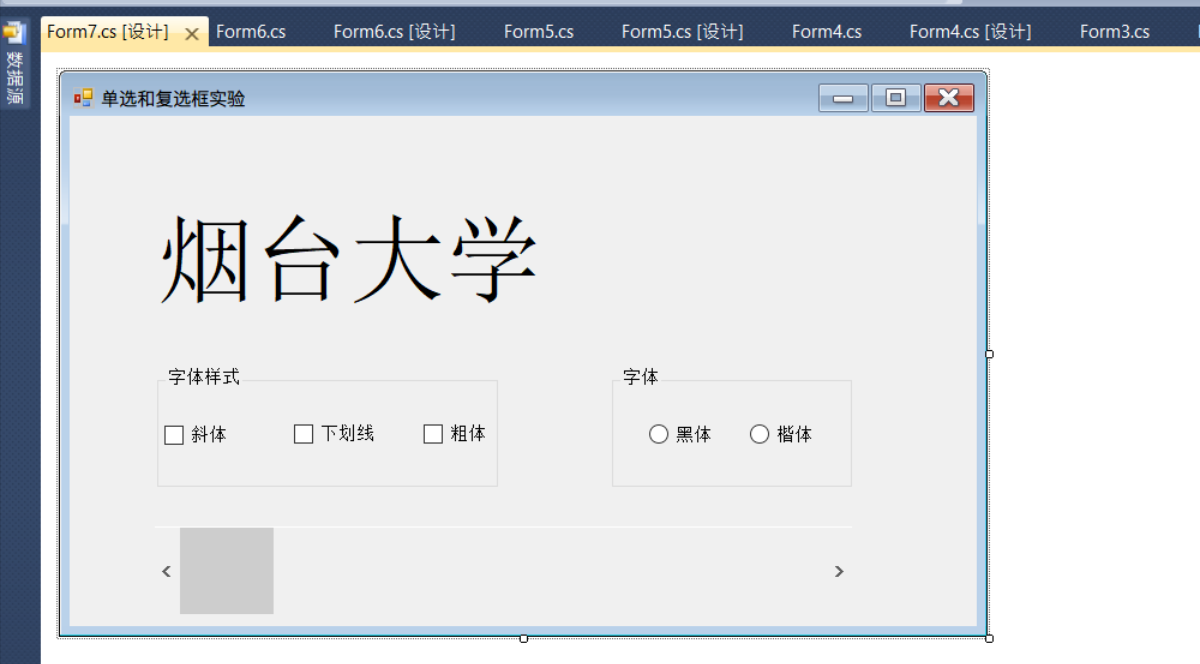Close the Form7.cs [设计] tab with its X

click(191, 31)
